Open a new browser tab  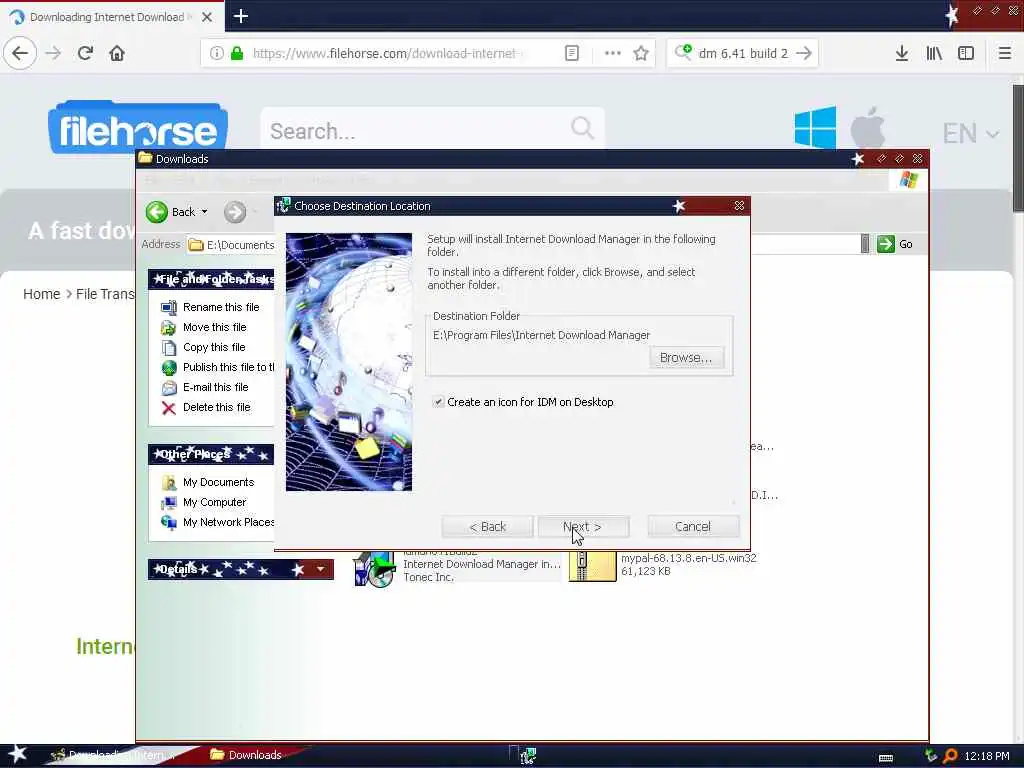241,16
